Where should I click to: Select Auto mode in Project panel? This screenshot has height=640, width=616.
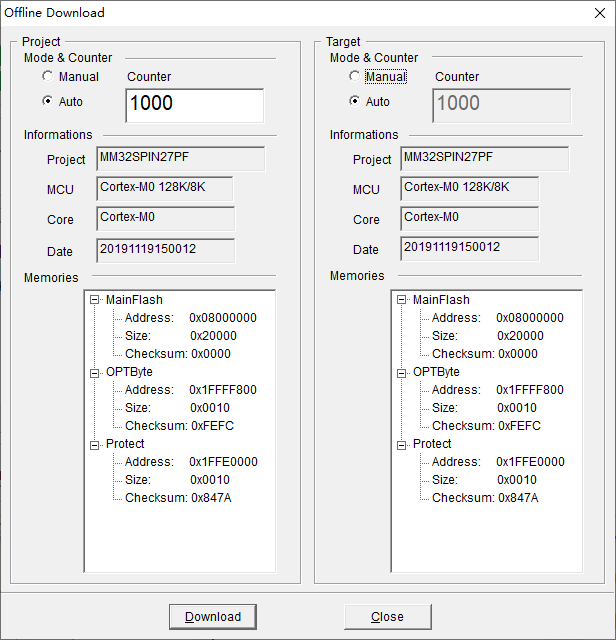pyautogui.click(x=62, y=101)
